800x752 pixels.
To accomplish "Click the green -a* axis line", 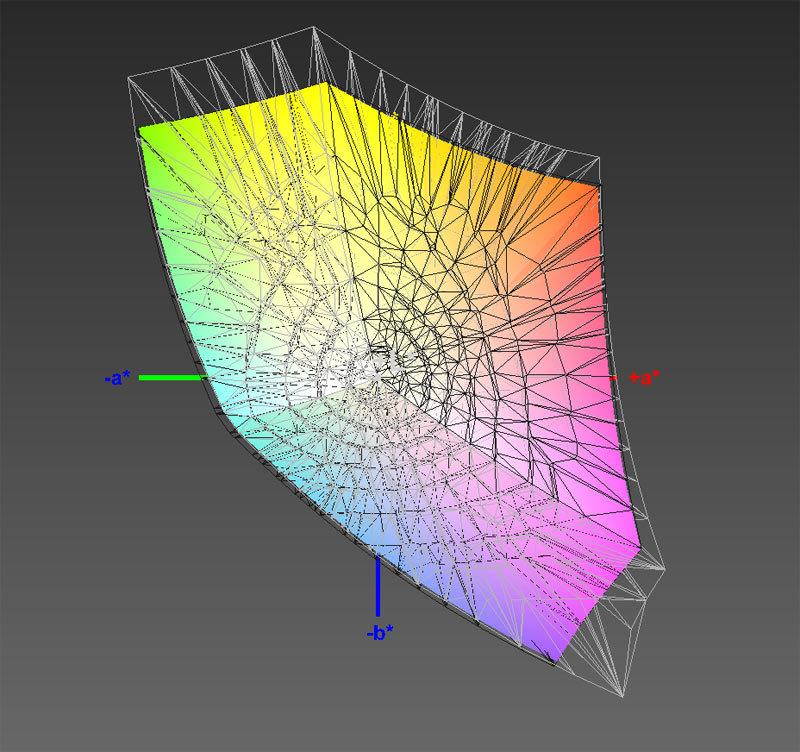I will pyautogui.click(x=172, y=378).
